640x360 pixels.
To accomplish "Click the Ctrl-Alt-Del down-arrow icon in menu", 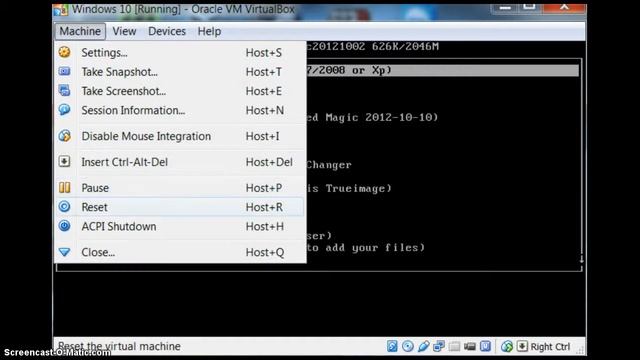I will tap(64, 161).
